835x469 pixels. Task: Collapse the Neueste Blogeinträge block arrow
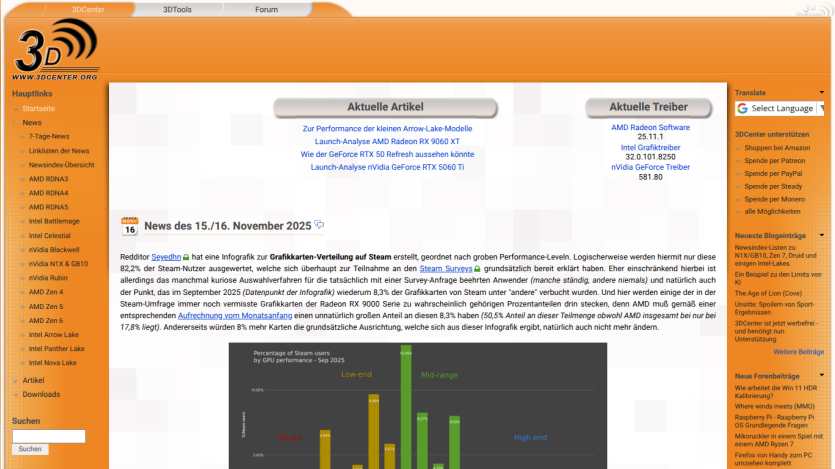[822, 235]
